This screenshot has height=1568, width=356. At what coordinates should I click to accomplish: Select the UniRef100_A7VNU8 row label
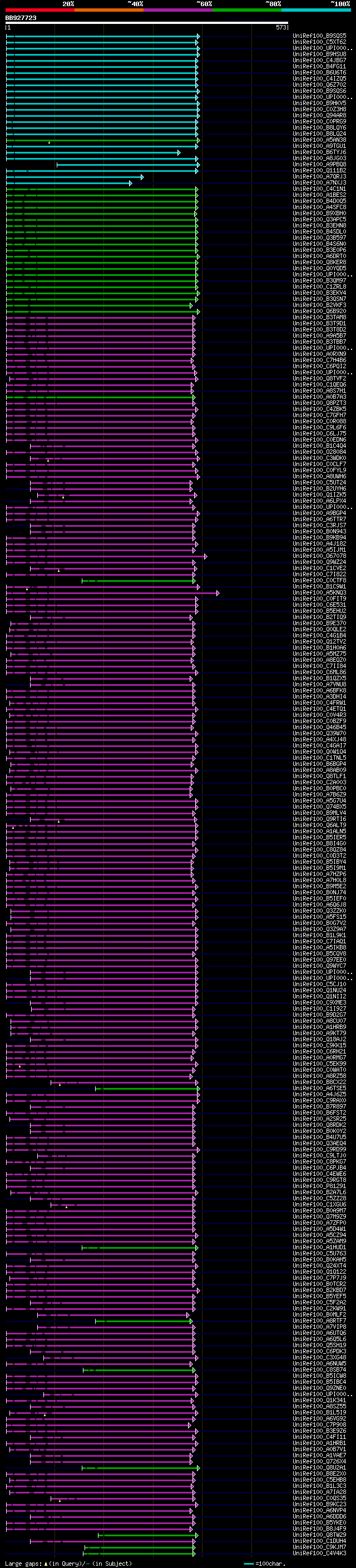click(x=319, y=684)
